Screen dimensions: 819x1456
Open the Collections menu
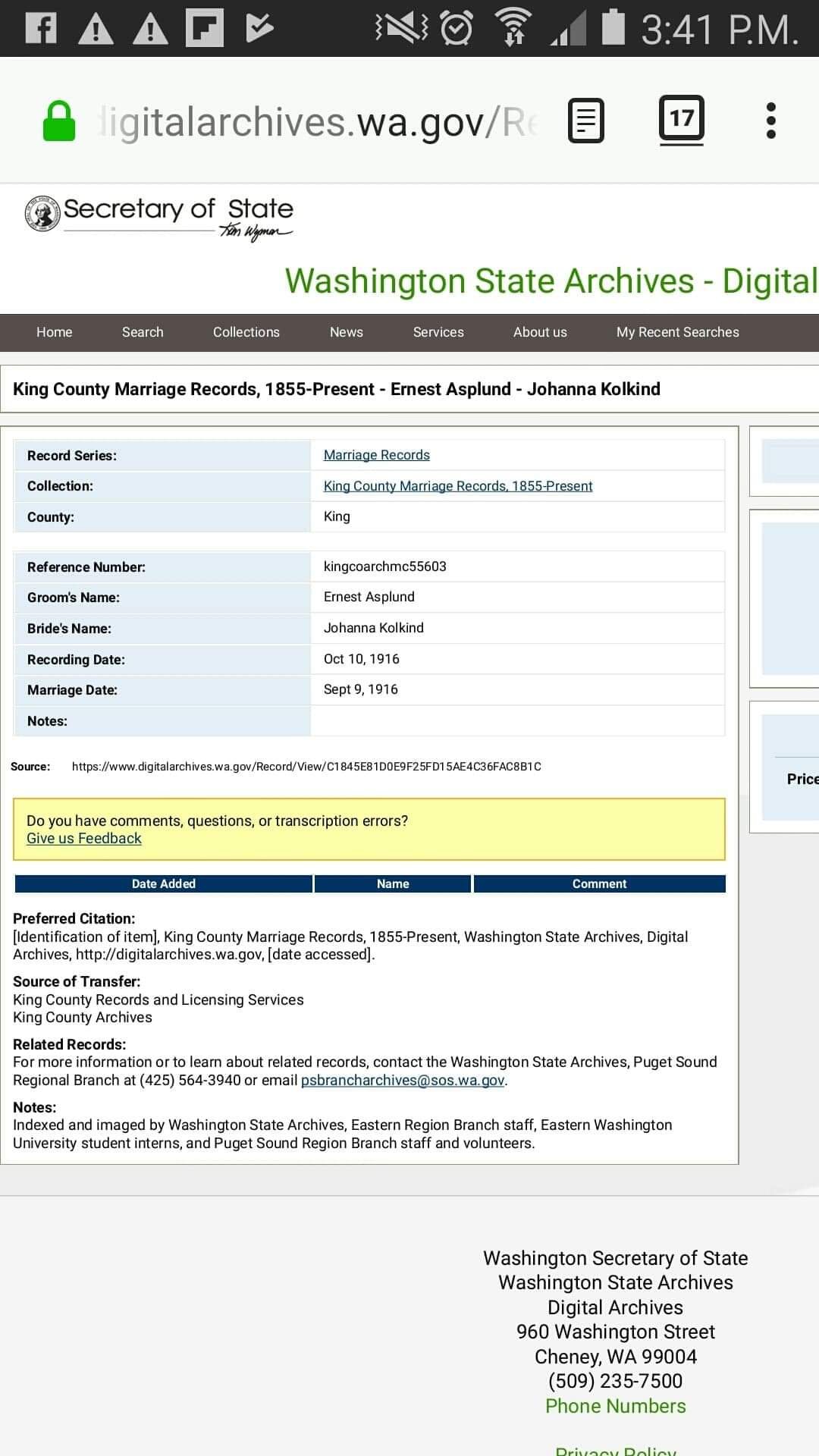point(246,332)
